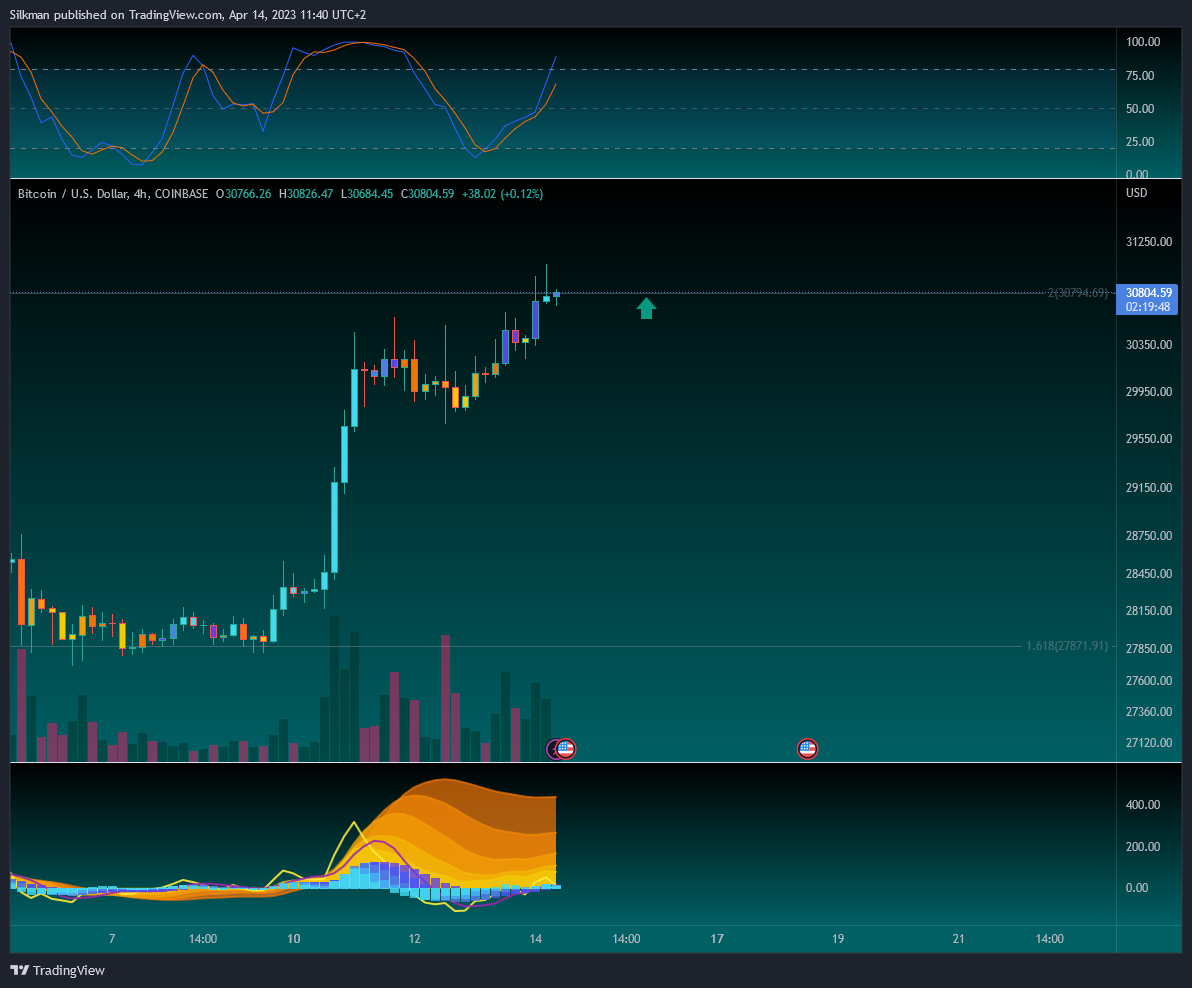Click the 100.00 level on stochastic scale
This screenshot has width=1192, height=988.
click(x=1143, y=42)
